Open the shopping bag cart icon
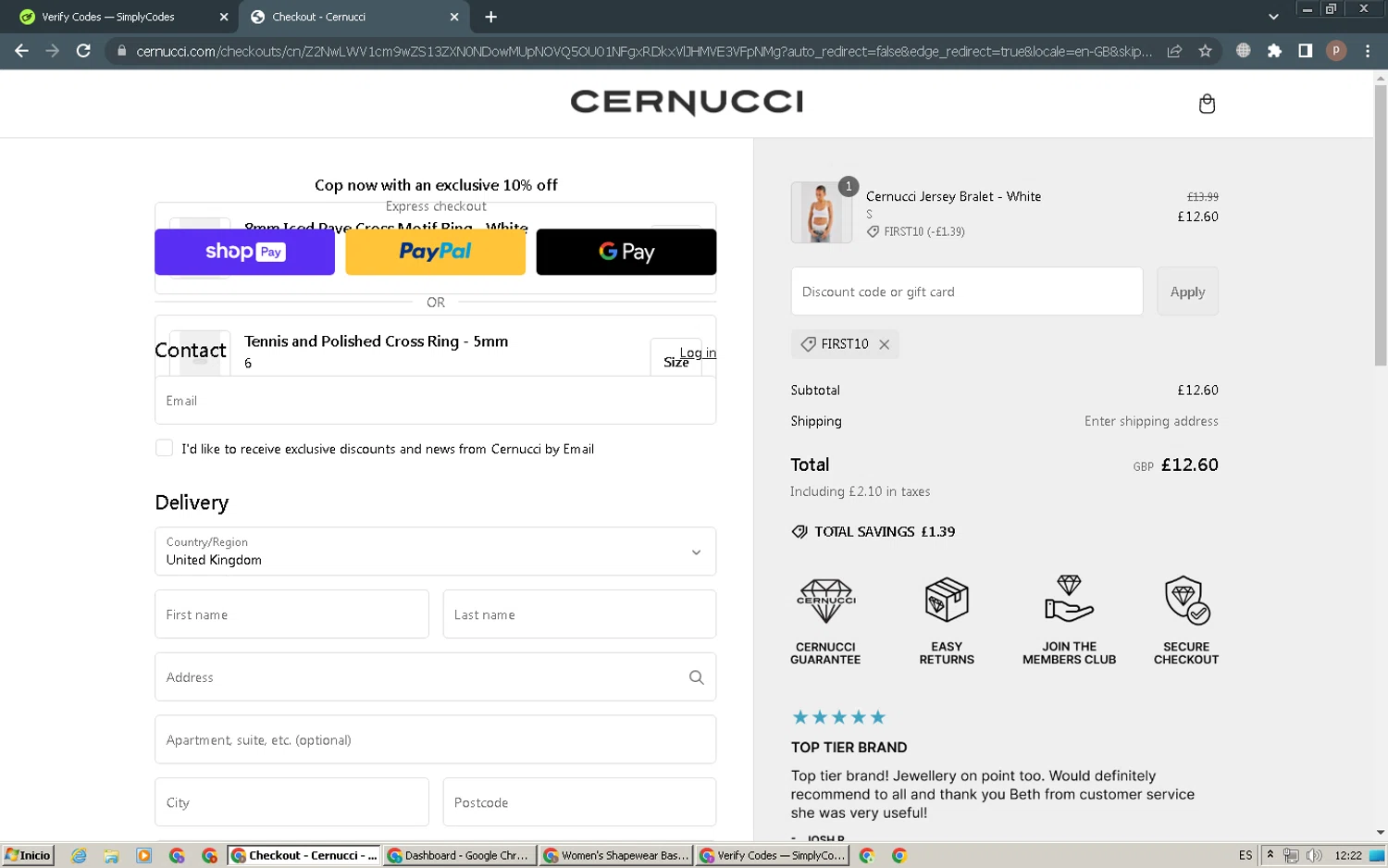Viewport: 1388px width, 868px height. coord(1207,104)
